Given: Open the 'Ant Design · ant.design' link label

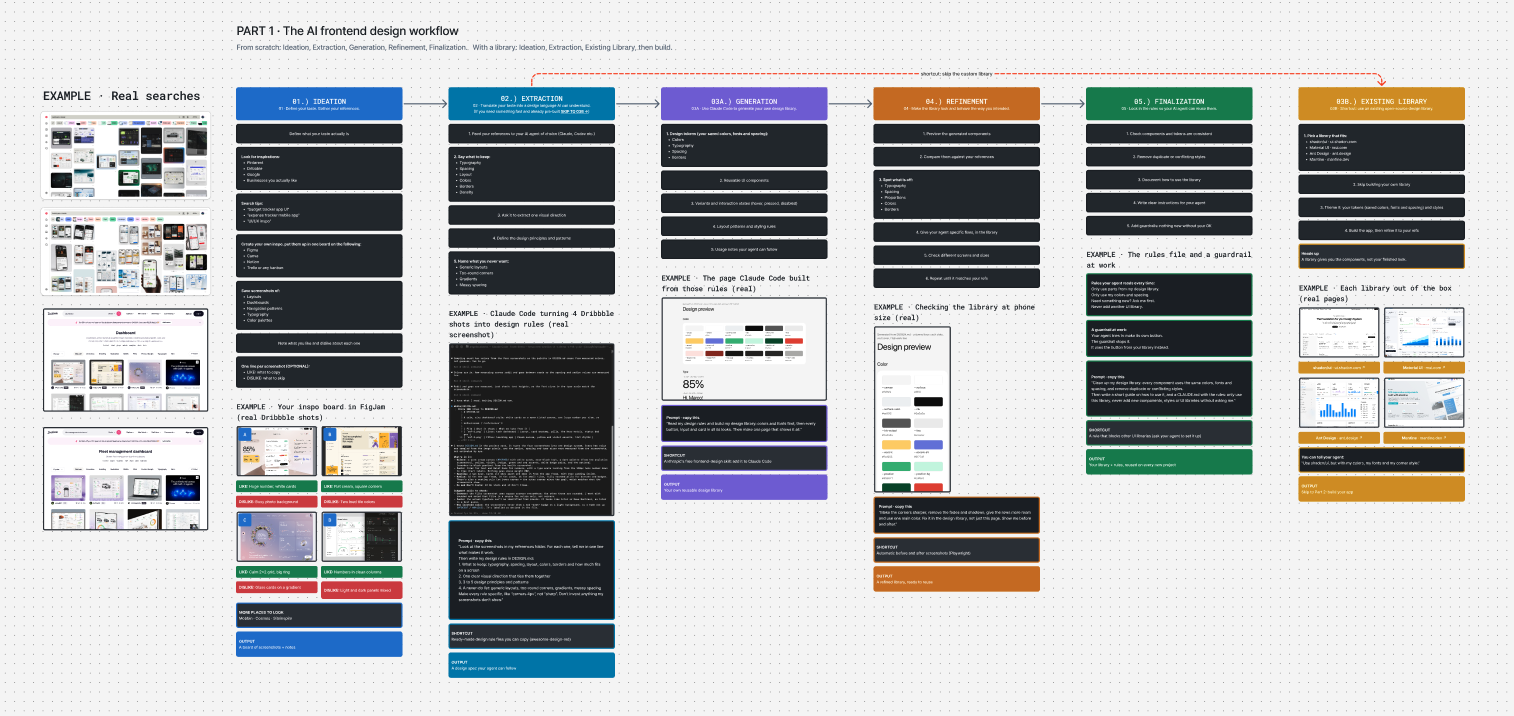Looking at the screenshot, I should [1338, 437].
